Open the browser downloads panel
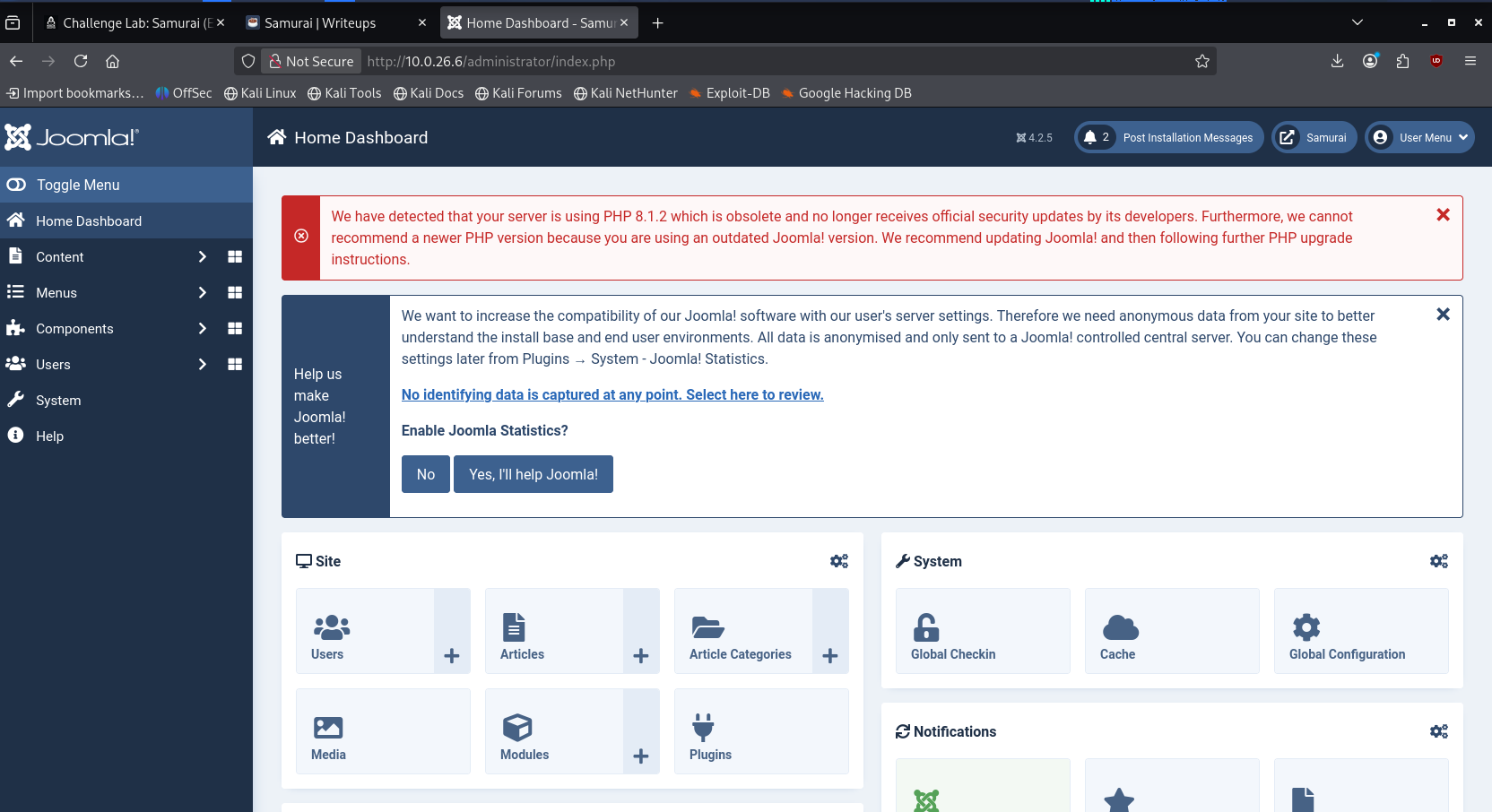 click(1337, 61)
